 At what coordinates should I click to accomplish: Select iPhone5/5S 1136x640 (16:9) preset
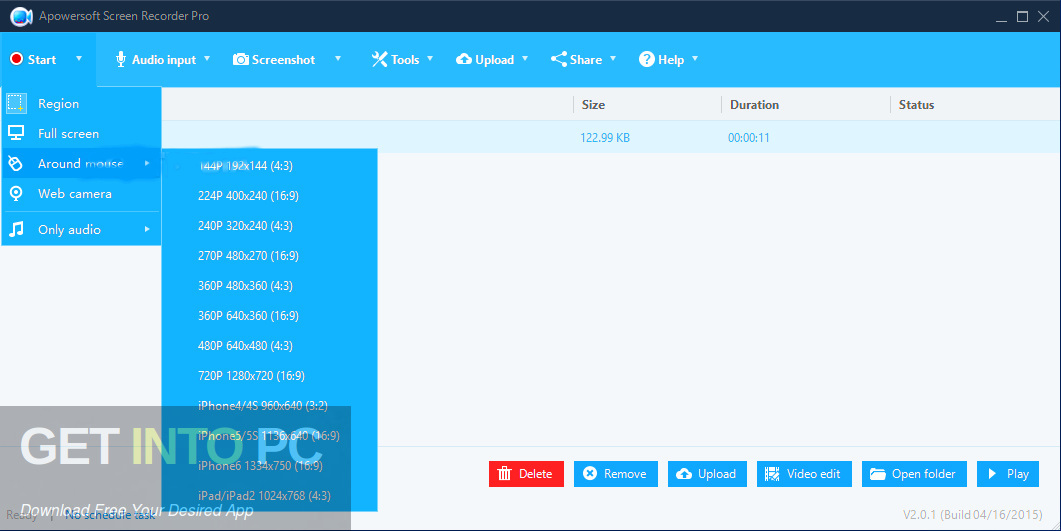(x=269, y=436)
